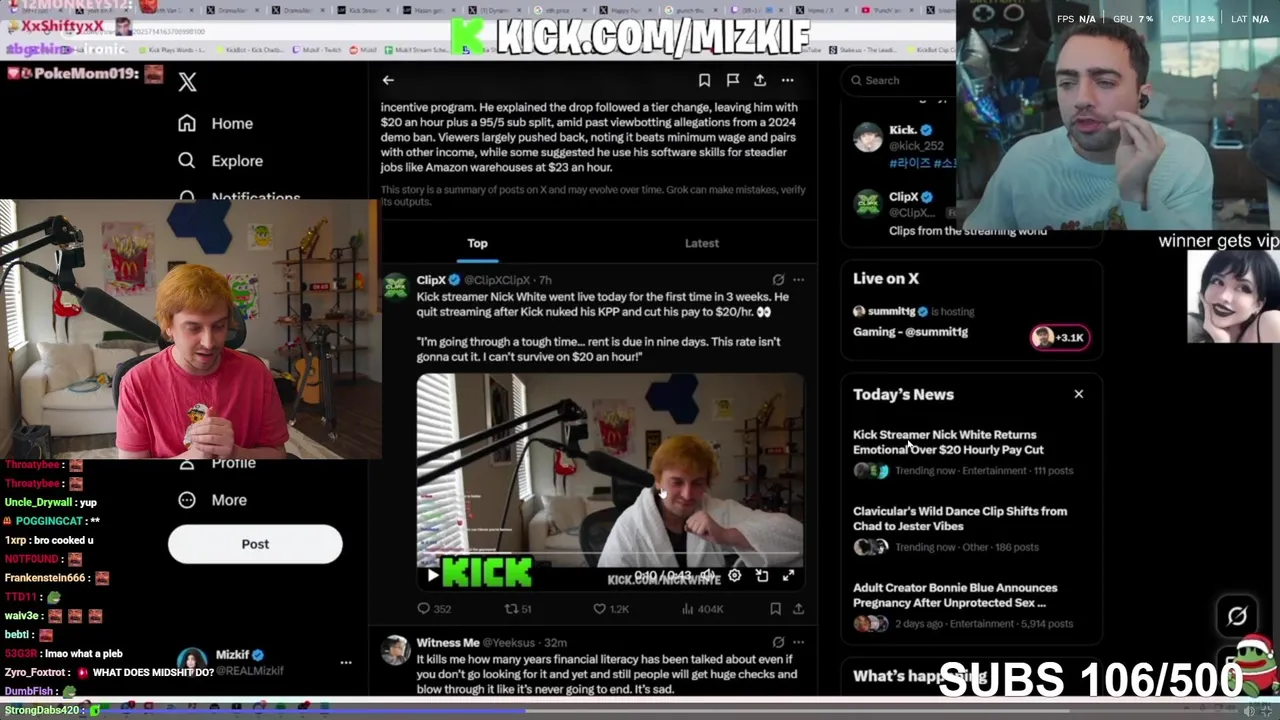
Task: Click the flag icon in the header
Action: coord(732,80)
